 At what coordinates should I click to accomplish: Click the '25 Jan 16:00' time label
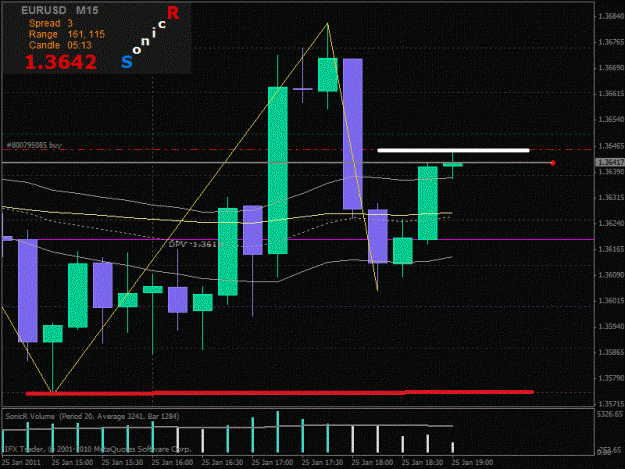click(x=172, y=462)
